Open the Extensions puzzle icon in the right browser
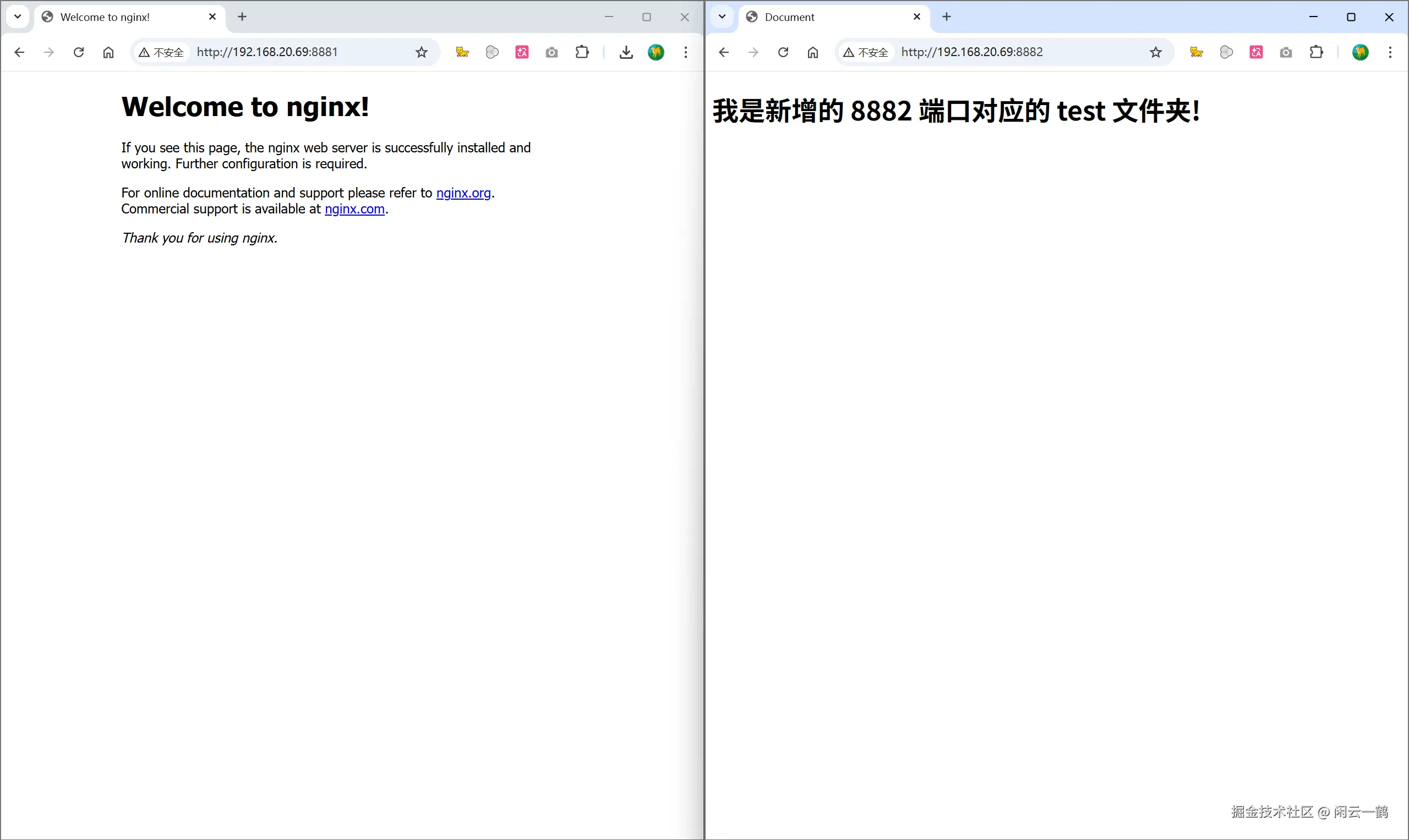Screen dimensions: 1409x840 point(1316,52)
